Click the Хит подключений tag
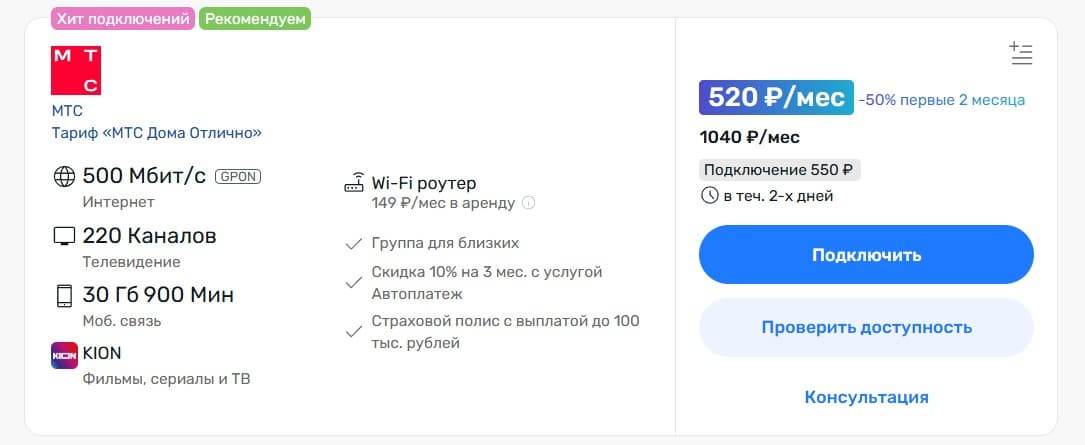This screenshot has width=1085, height=445. point(122,19)
